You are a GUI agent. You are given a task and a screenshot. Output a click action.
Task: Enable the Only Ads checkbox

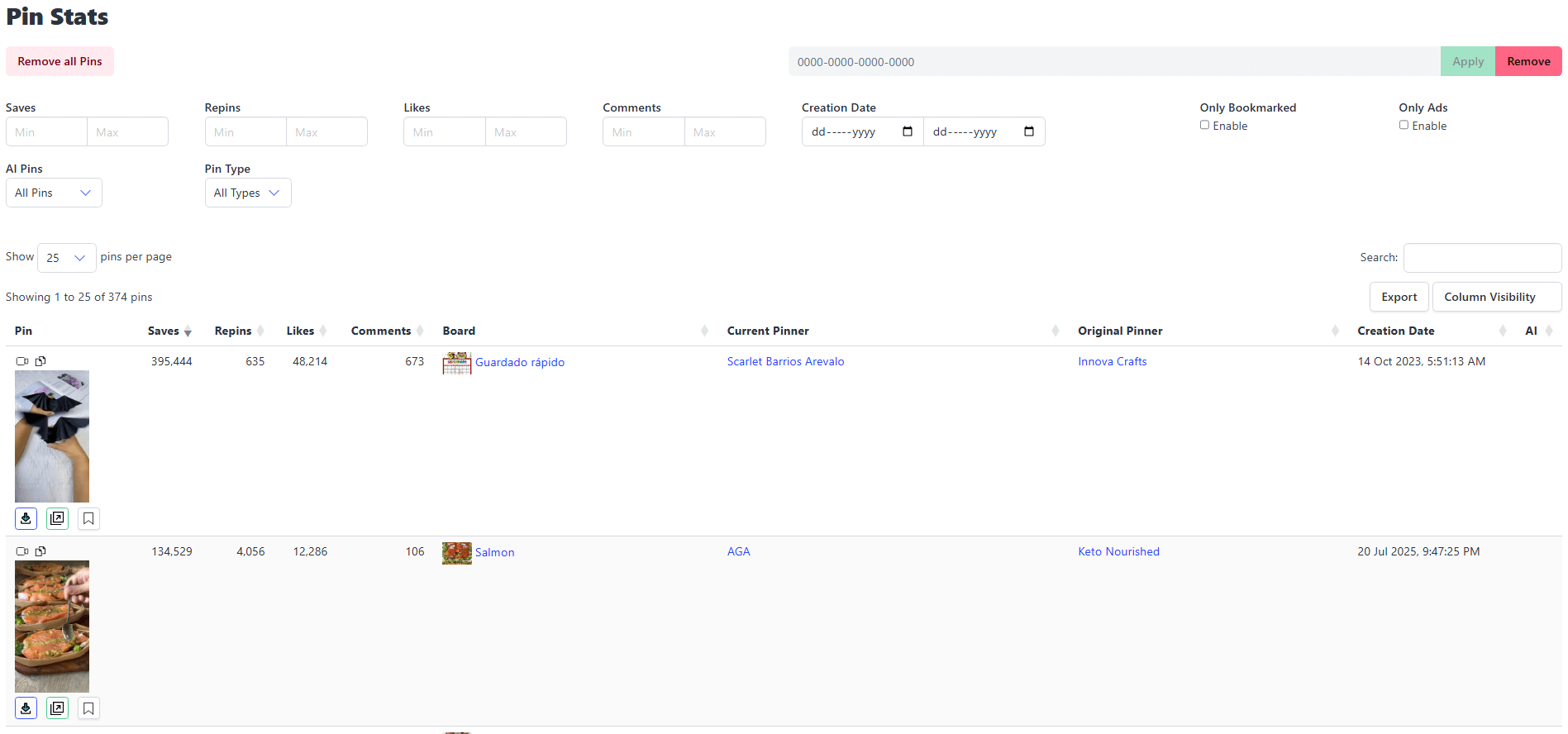point(1404,125)
